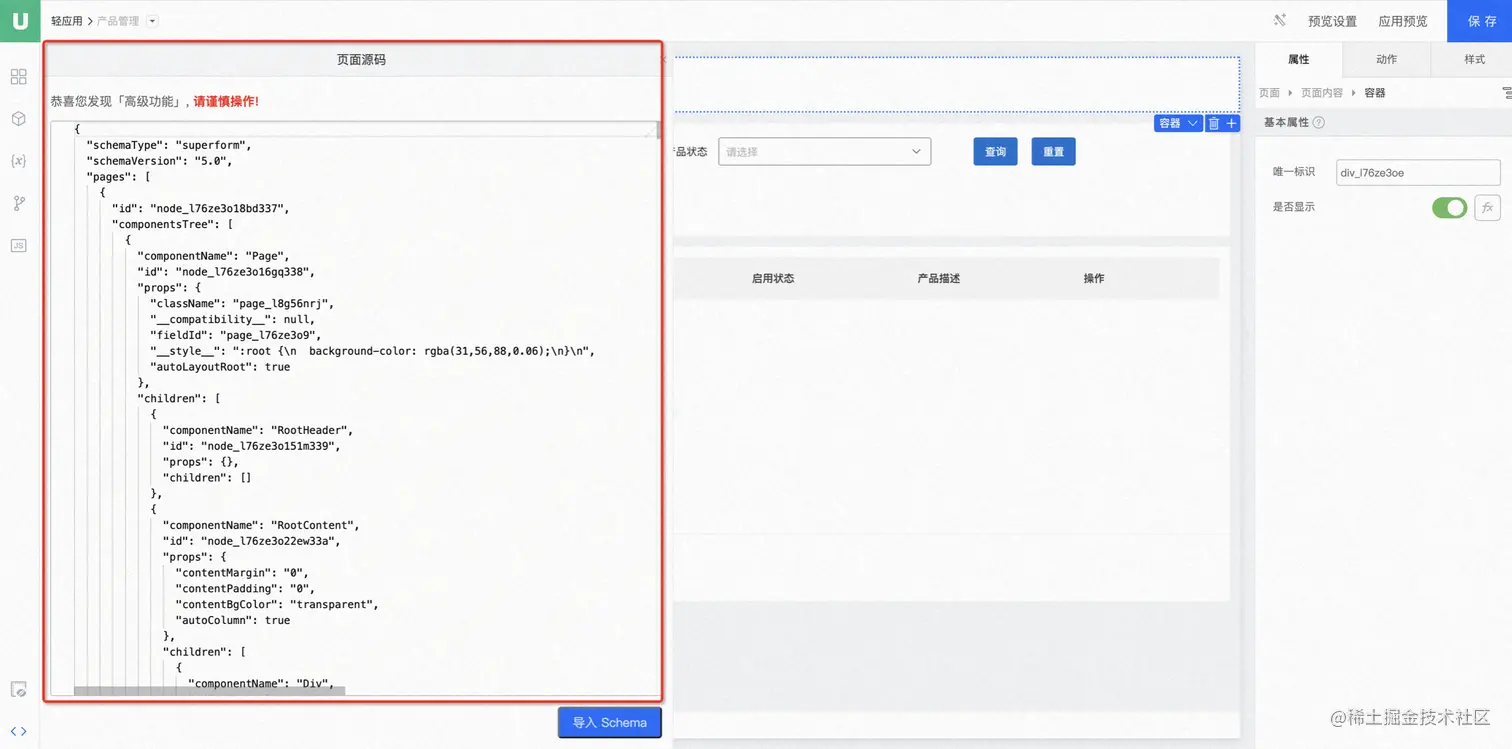Click the 产品描述 table column header
This screenshot has height=749, width=1512.
(x=939, y=278)
